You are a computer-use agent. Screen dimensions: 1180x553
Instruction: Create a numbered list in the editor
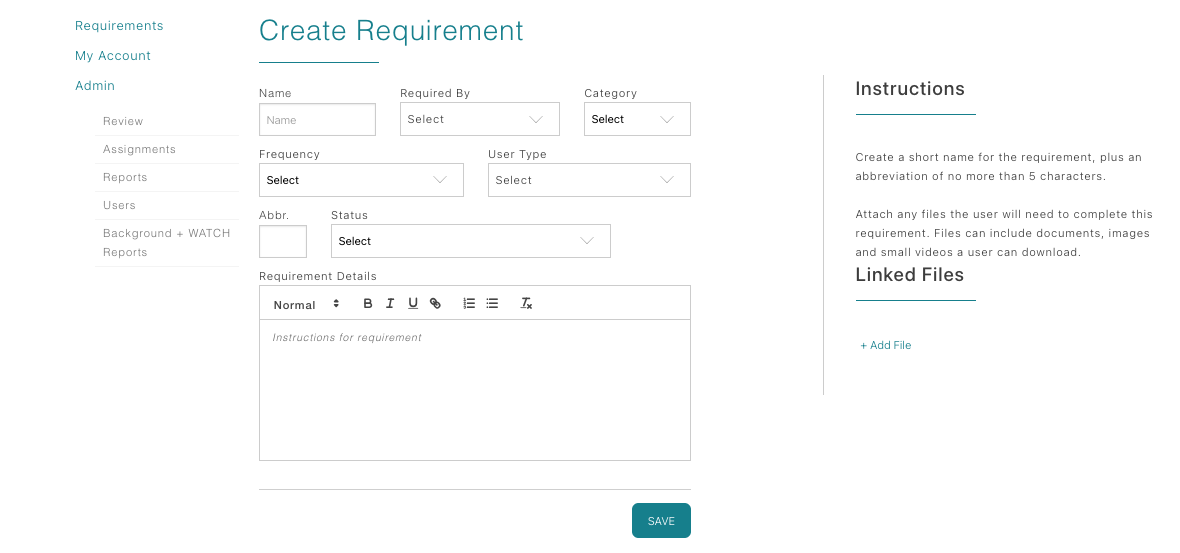pos(469,304)
